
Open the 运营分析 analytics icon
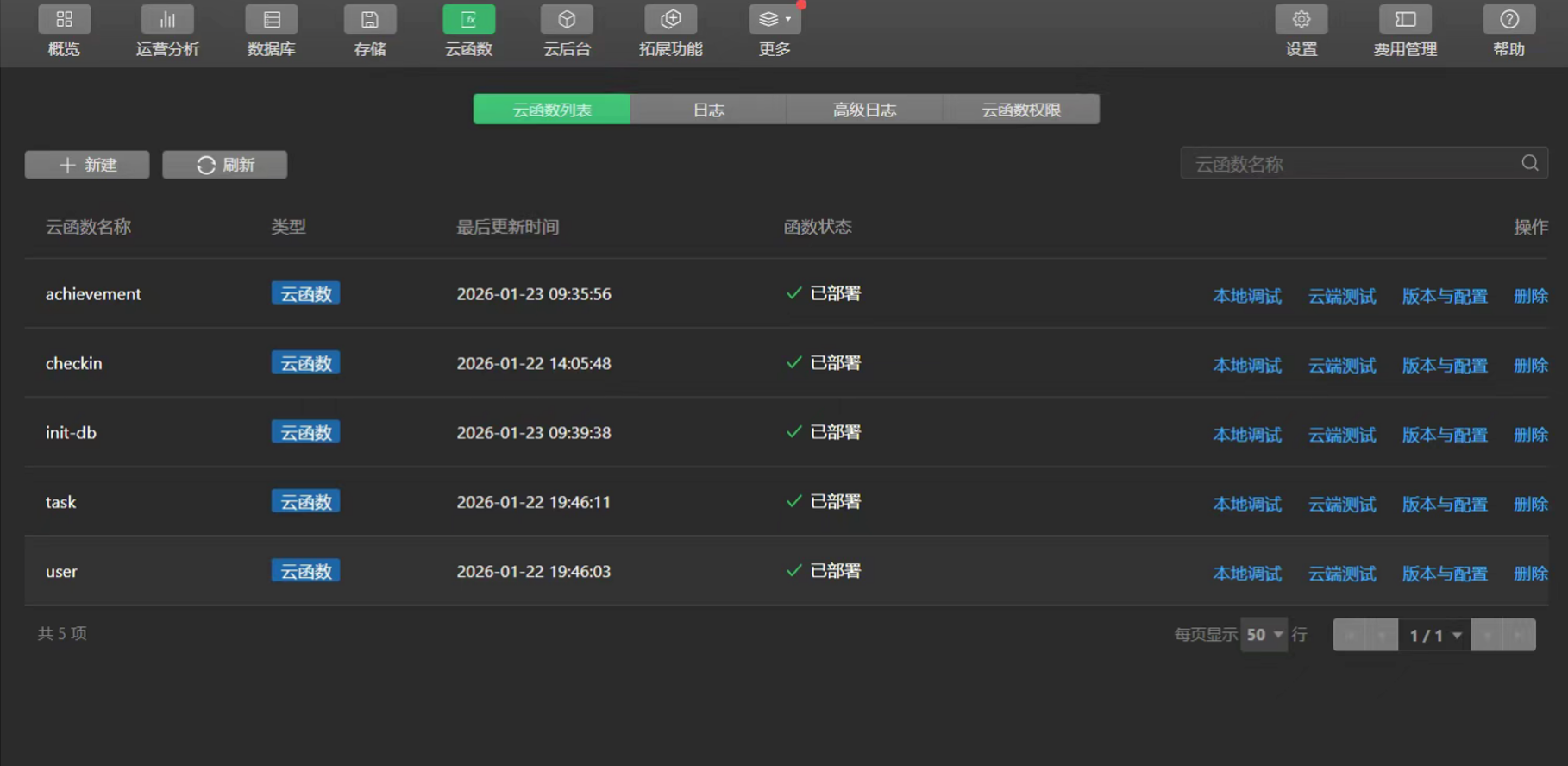tap(167, 20)
